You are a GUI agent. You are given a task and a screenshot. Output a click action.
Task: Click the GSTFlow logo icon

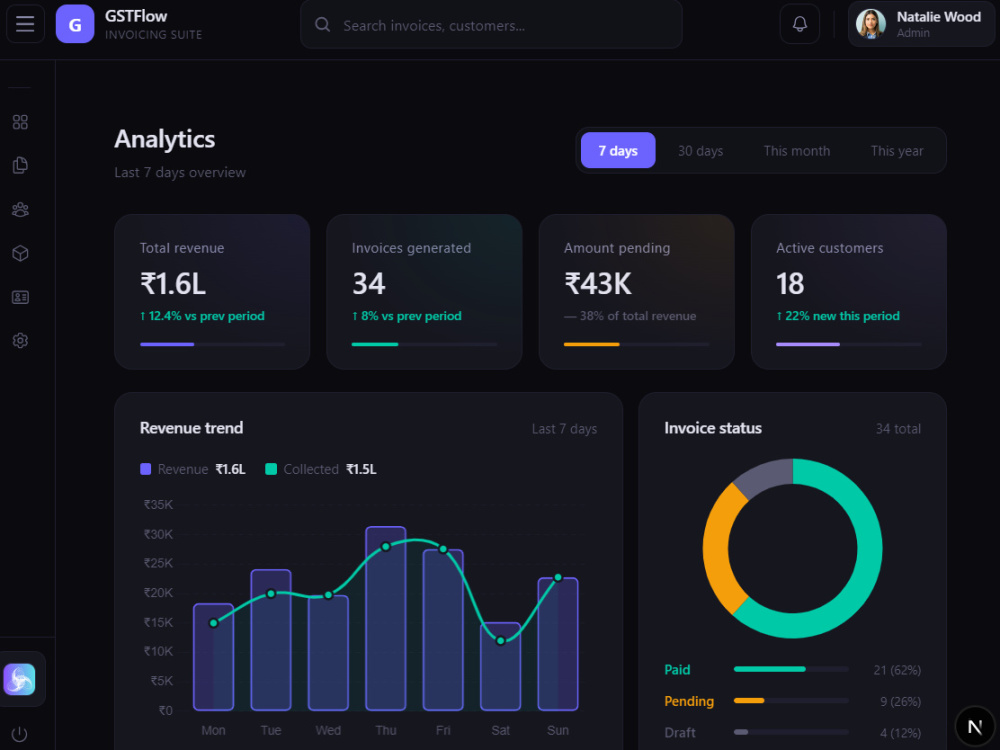[75, 24]
